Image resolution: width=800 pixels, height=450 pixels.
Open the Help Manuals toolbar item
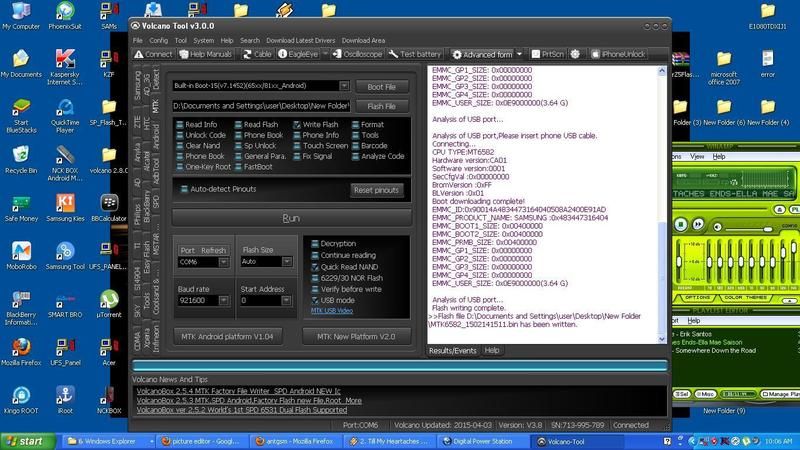pos(206,54)
